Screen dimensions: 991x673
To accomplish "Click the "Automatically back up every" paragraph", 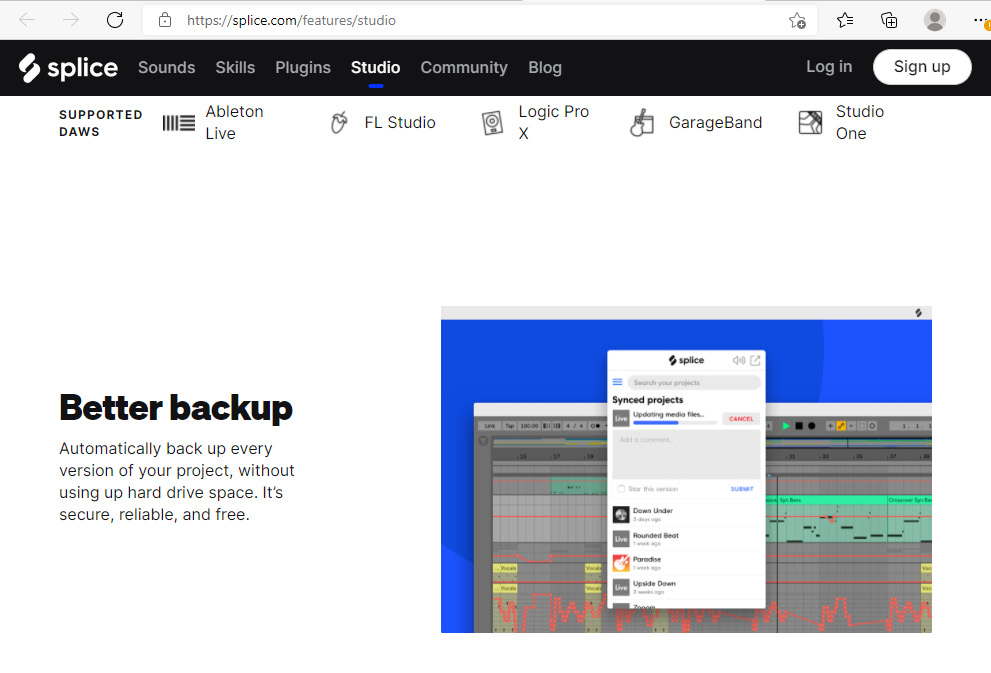I will point(177,482).
